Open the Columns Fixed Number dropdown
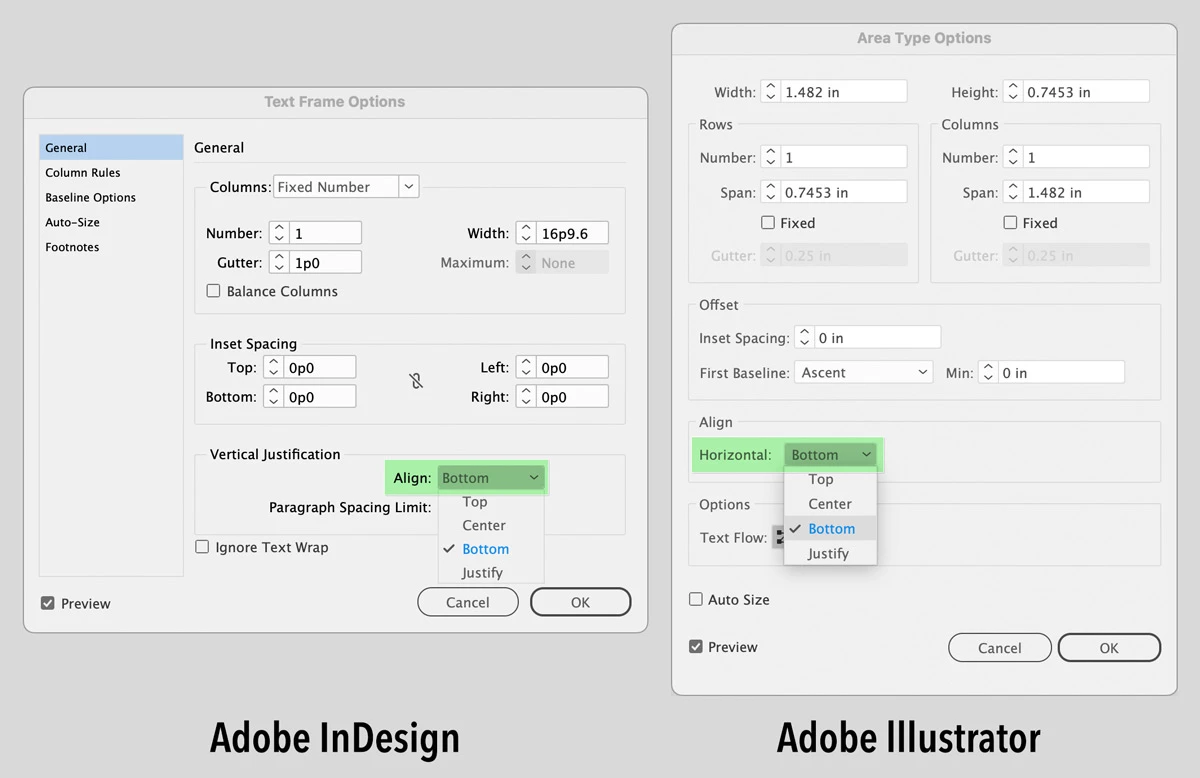The height and width of the screenshot is (778, 1200). pos(346,187)
